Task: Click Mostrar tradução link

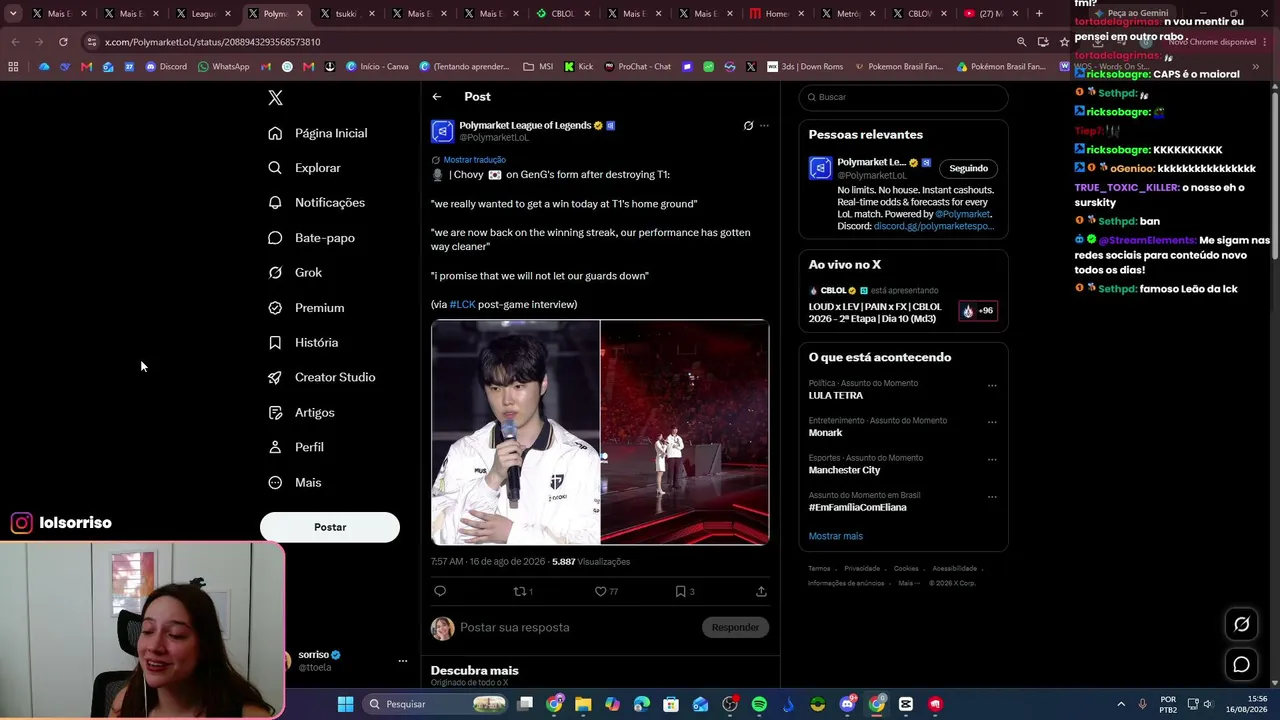Action: tap(475, 160)
